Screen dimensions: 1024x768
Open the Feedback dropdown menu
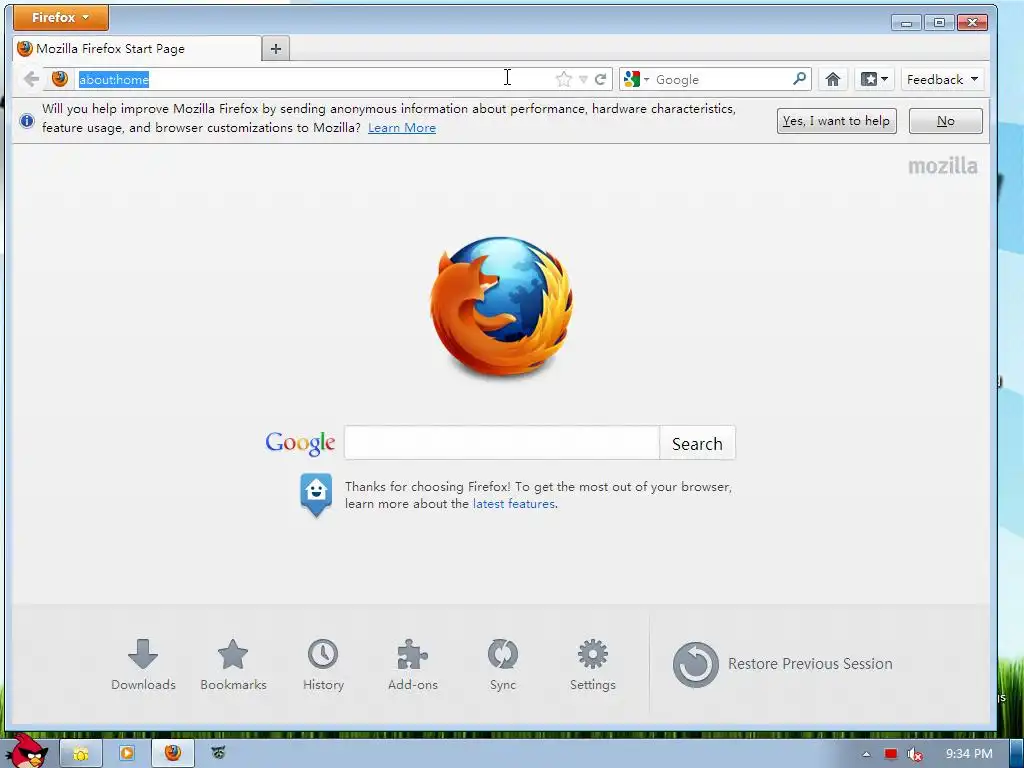[942, 80]
